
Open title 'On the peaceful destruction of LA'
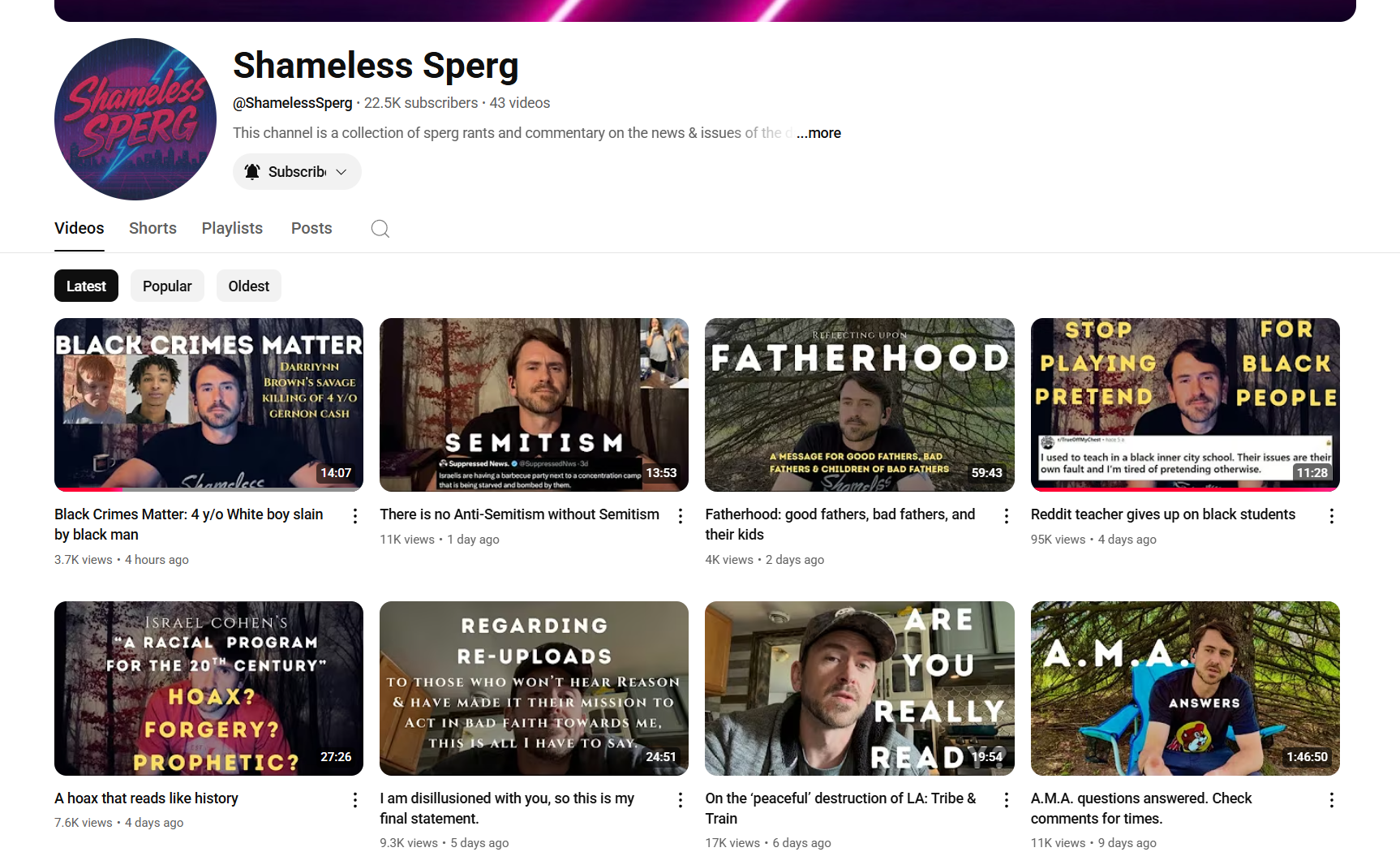point(841,808)
